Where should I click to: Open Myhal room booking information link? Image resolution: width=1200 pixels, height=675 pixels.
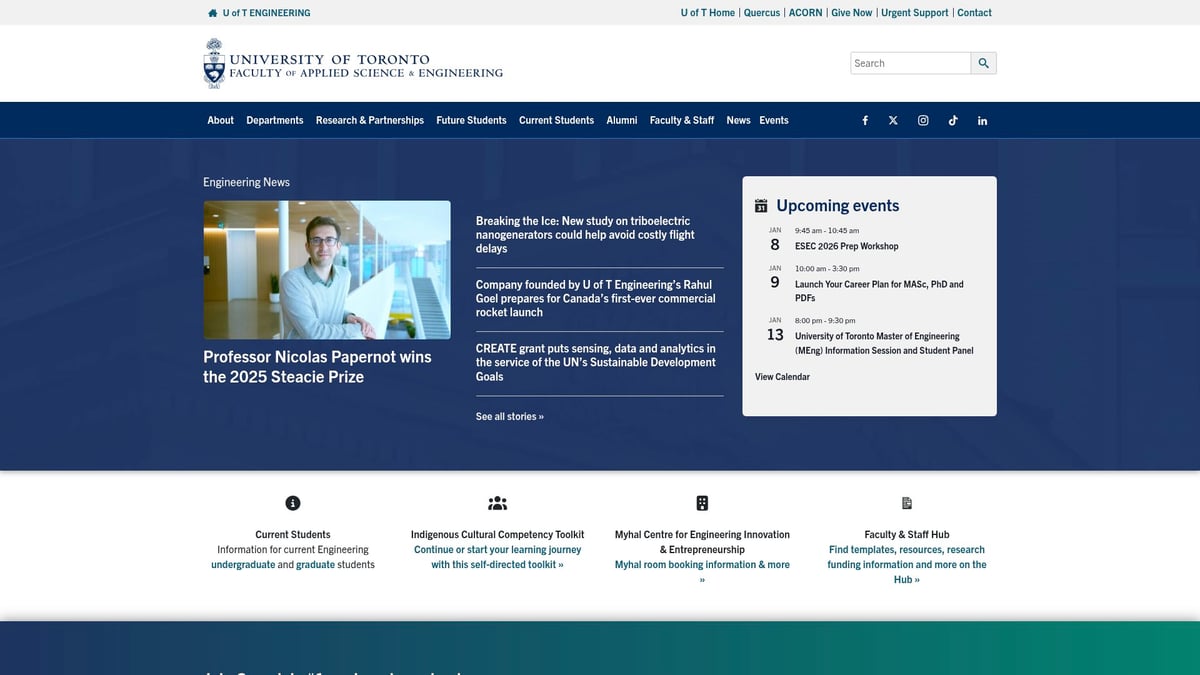click(x=702, y=572)
